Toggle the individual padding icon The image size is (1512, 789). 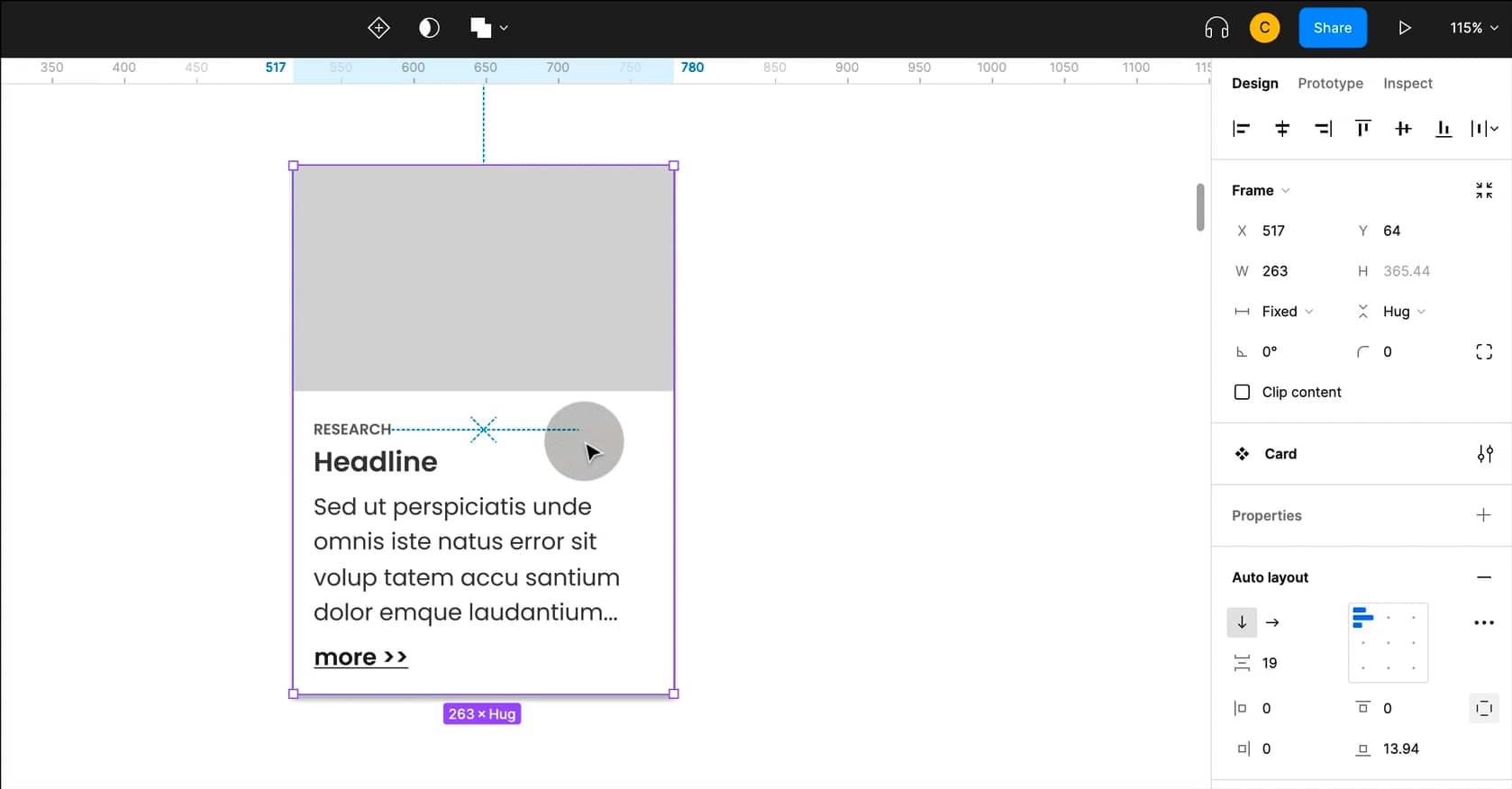click(x=1483, y=709)
